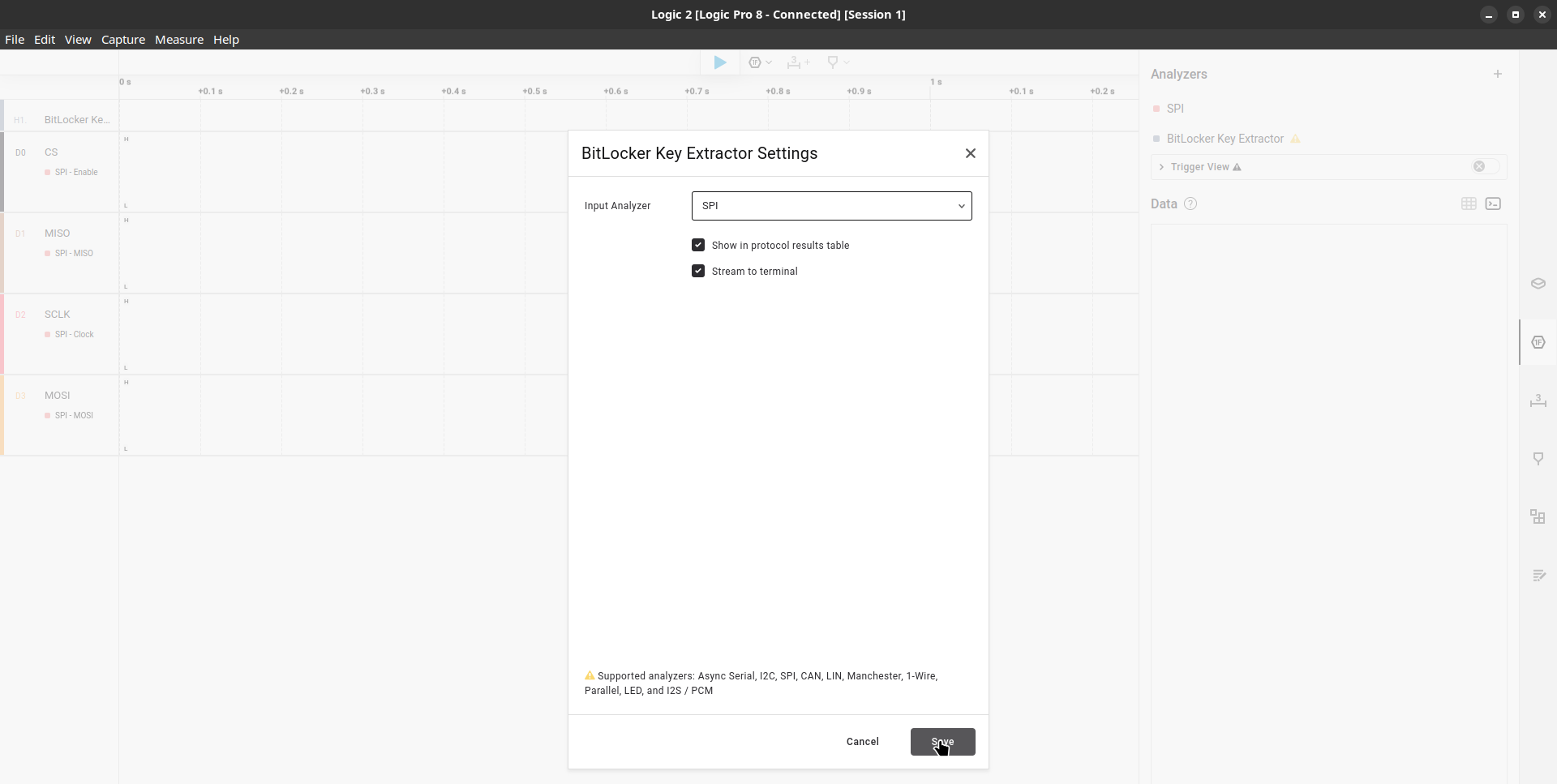1557x784 pixels.
Task: Open the Measurements sidebar panel icon
Action: (1538, 401)
